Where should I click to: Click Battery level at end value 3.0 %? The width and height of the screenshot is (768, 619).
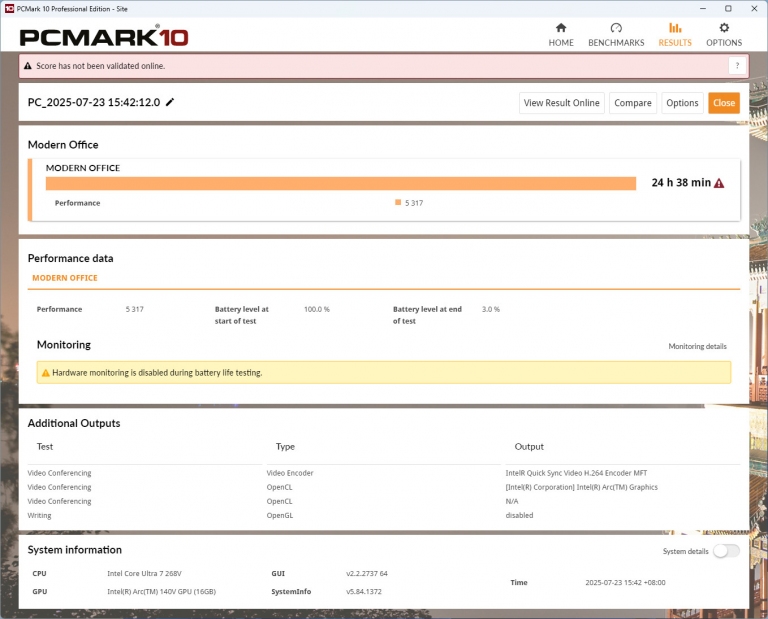pyautogui.click(x=491, y=309)
